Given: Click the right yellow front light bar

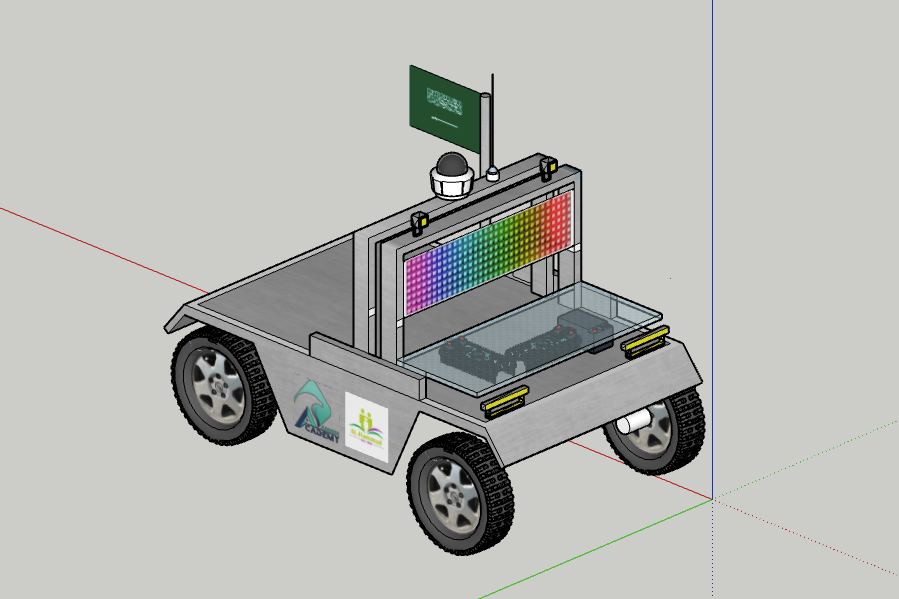Looking at the screenshot, I should (645, 342).
